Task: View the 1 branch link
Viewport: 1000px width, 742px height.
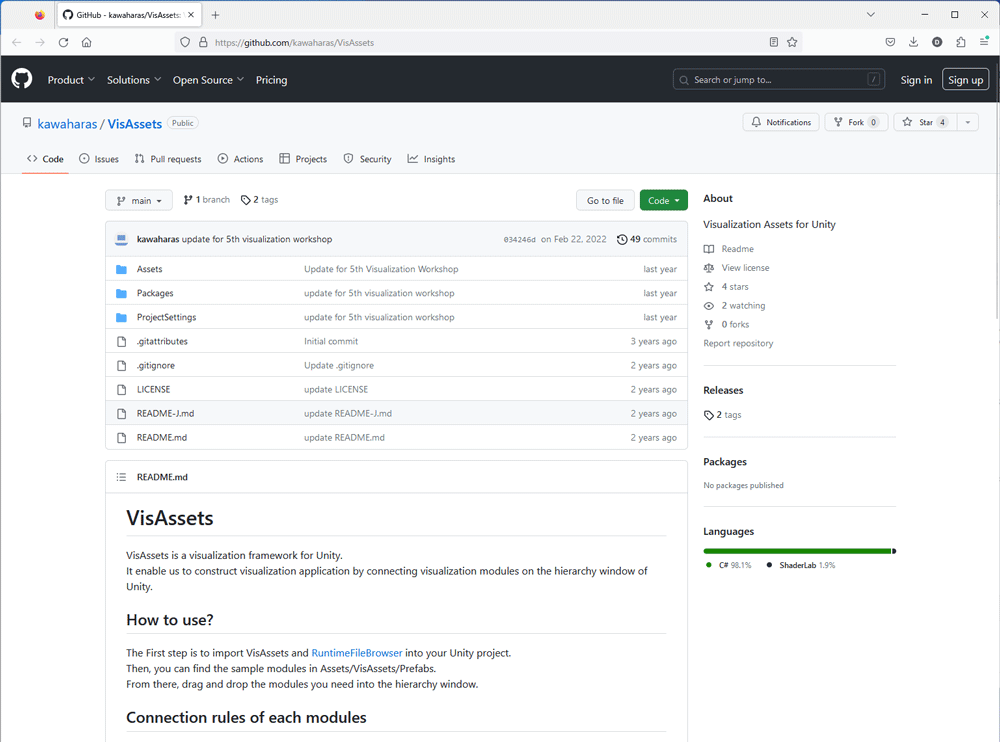Action: point(207,200)
